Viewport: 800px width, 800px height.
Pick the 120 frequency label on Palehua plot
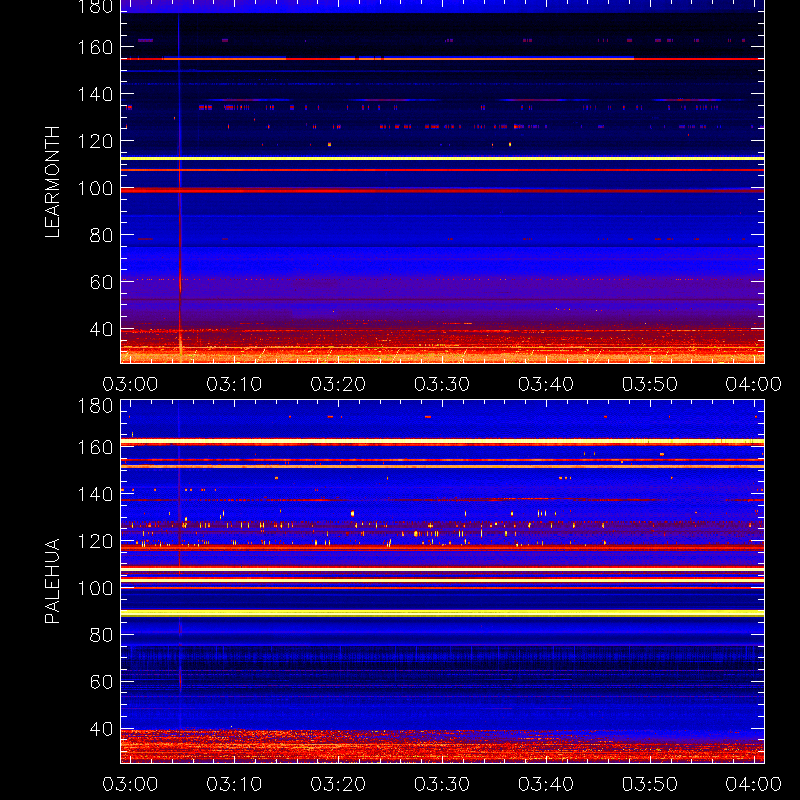tap(95, 541)
